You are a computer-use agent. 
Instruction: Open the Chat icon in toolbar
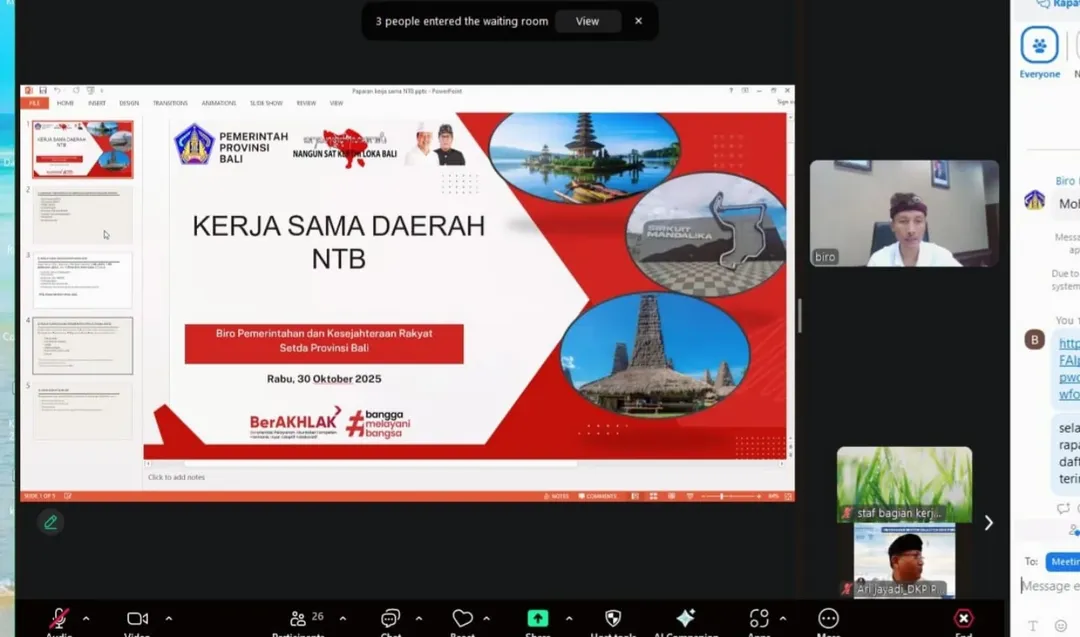390,619
